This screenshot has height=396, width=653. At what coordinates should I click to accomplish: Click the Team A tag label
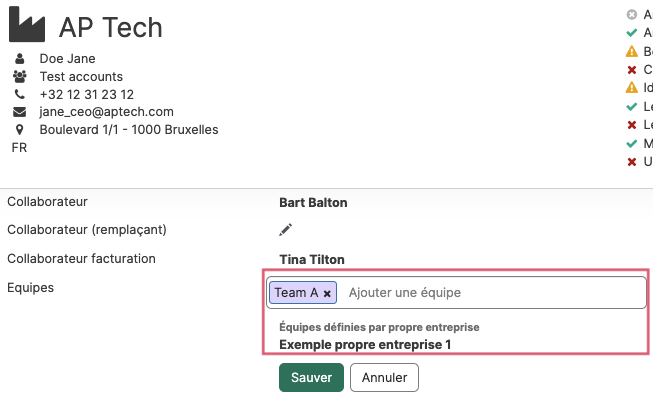pyautogui.click(x=296, y=293)
